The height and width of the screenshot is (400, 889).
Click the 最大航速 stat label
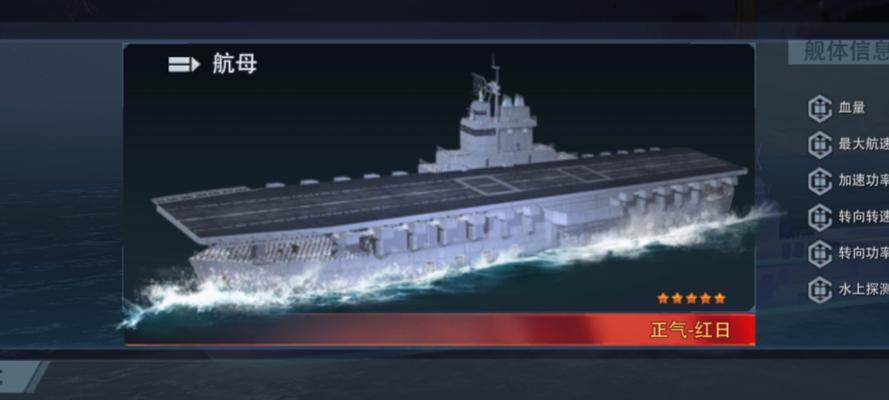(x=863, y=144)
